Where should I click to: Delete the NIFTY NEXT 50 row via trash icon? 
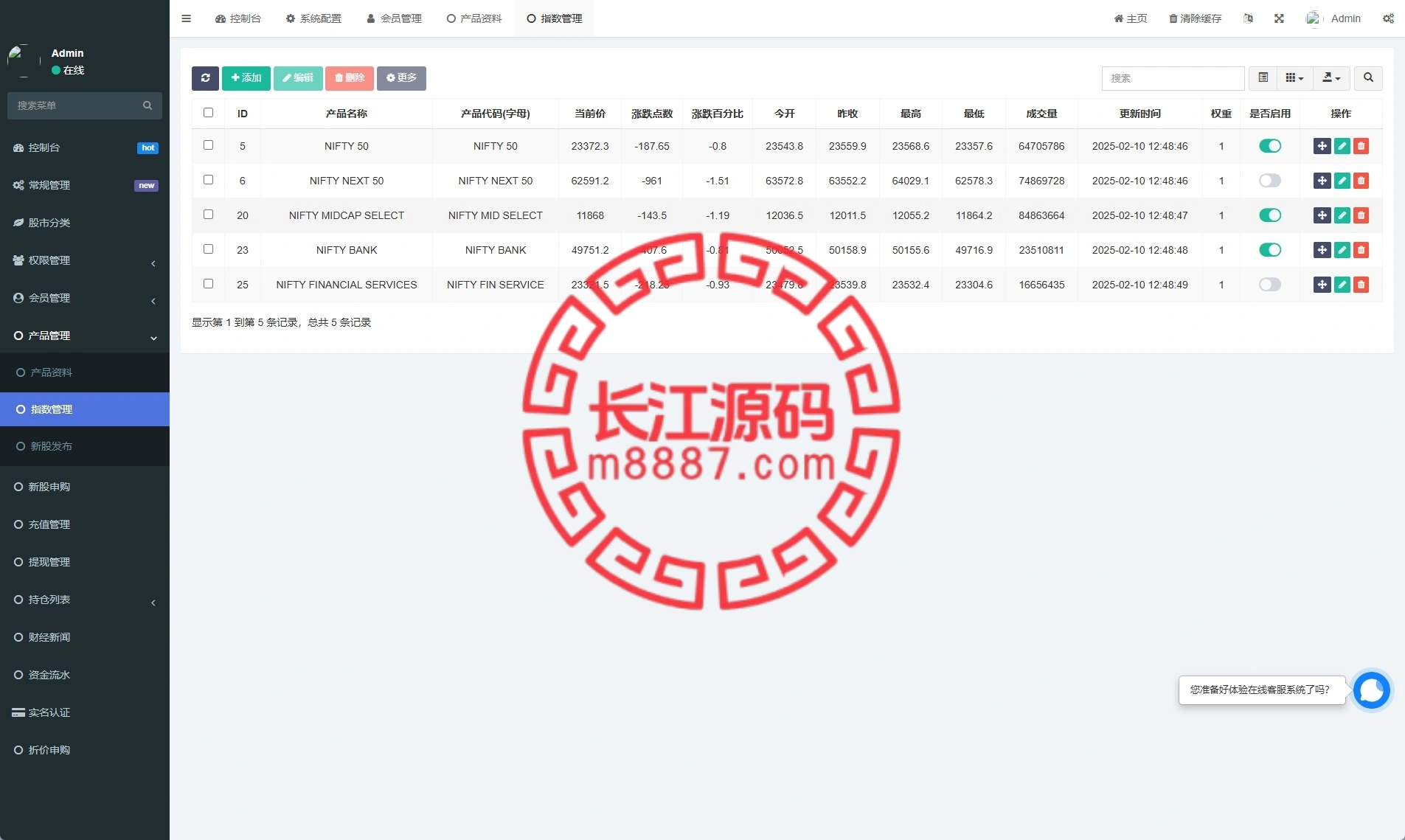[x=1361, y=181]
